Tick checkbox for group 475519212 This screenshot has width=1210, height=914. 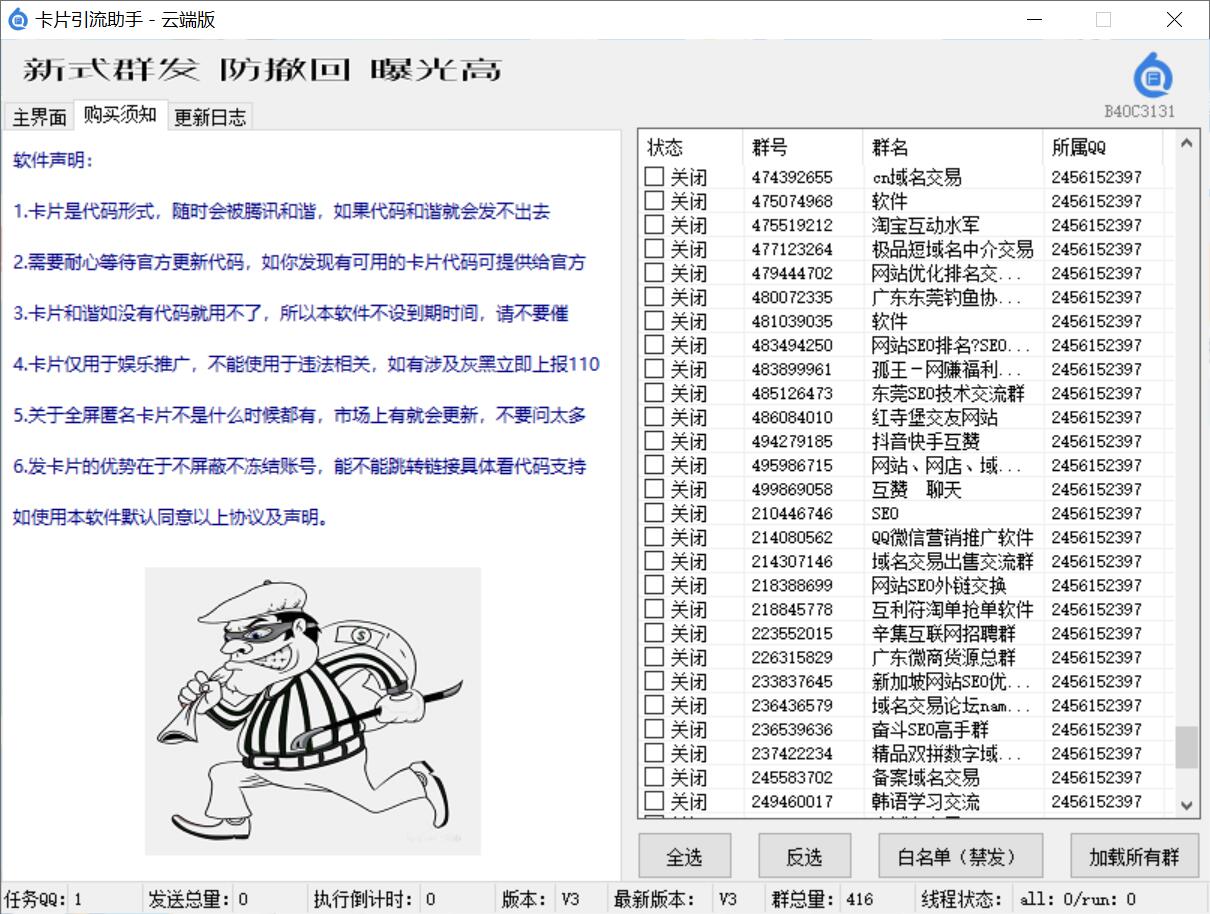[x=654, y=225]
